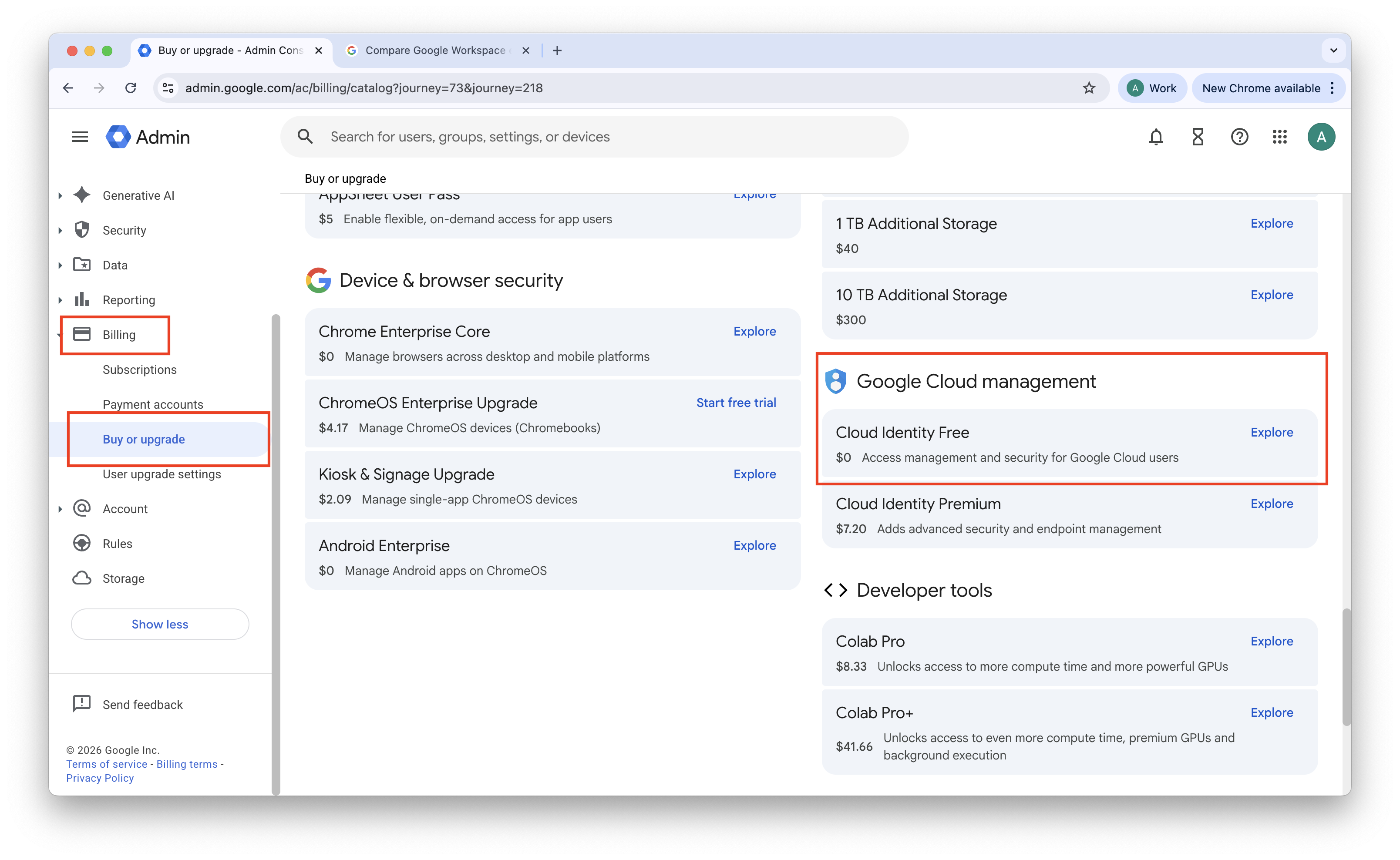
Task: Open the Subscriptions menu item
Action: click(x=139, y=369)
